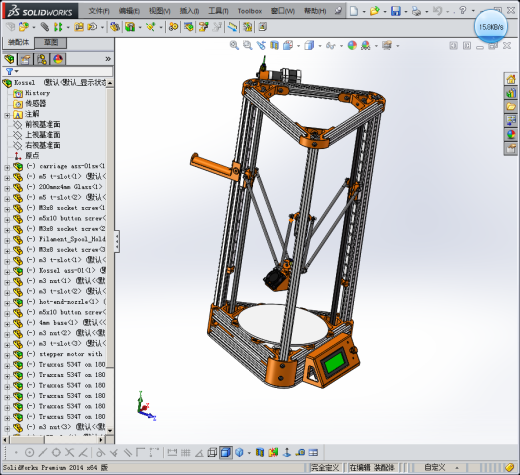Click the green LCD screen on the model
Viewport: 520px width, 475px height.
[x=334, y=362]
